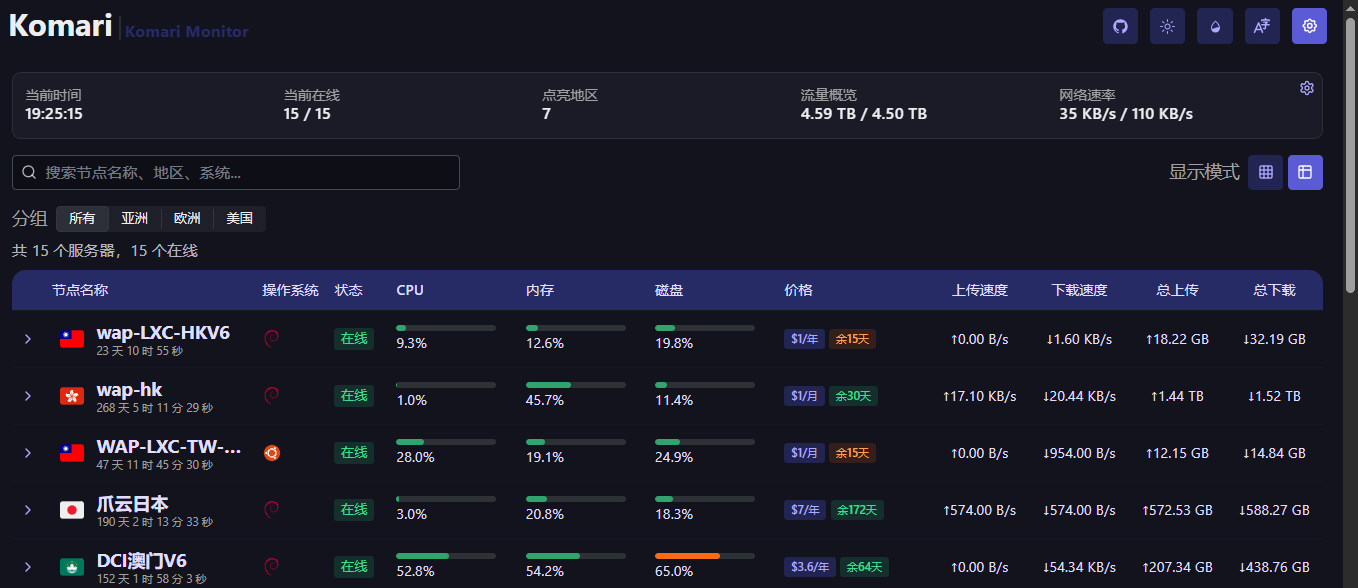
Task: Sort by 总下载 column header
Action: pyautogui.click(x=1274, y=290)
